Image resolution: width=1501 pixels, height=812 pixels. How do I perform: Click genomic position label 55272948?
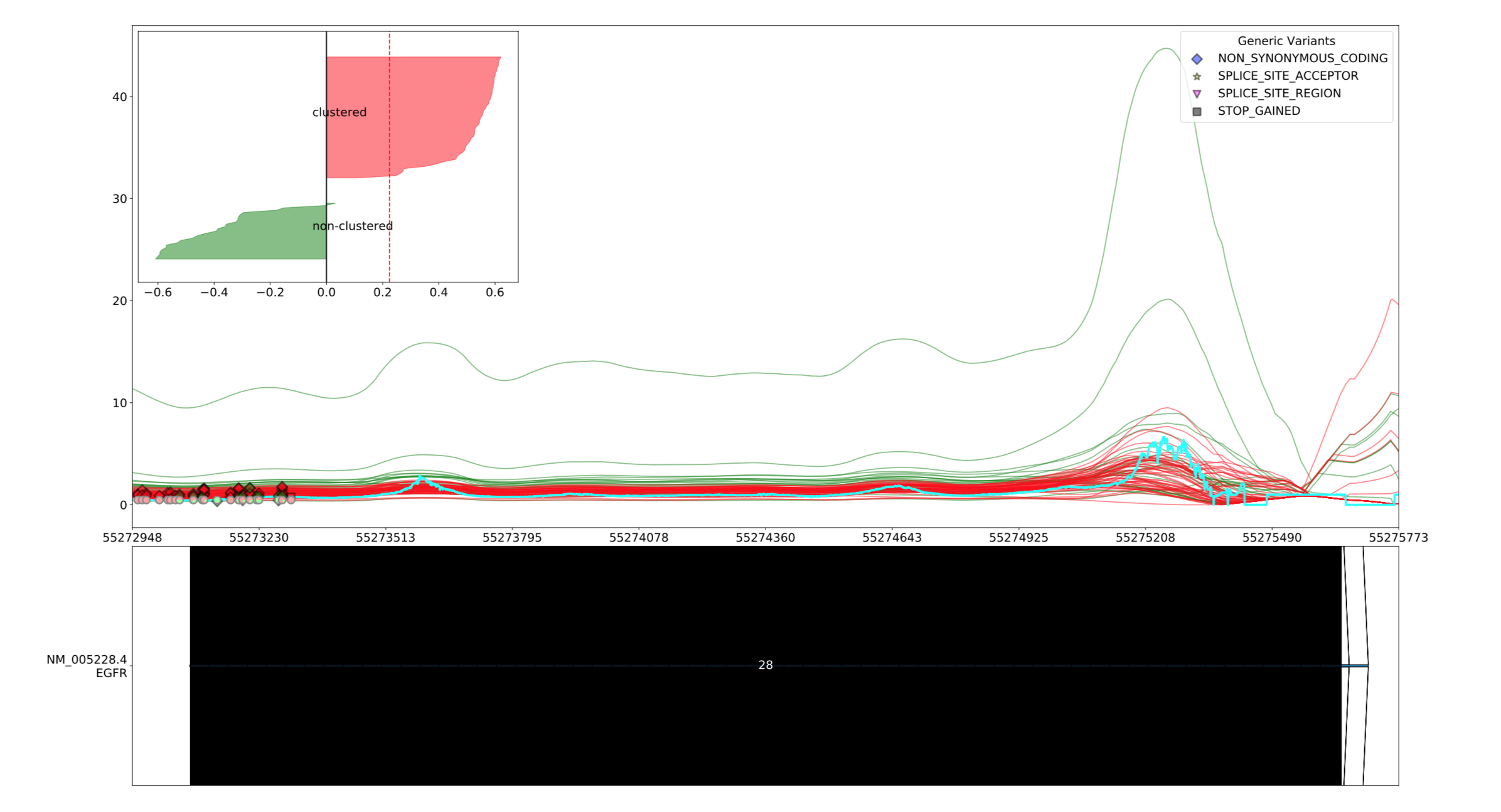pyautogui.click(x=132, y=538)
